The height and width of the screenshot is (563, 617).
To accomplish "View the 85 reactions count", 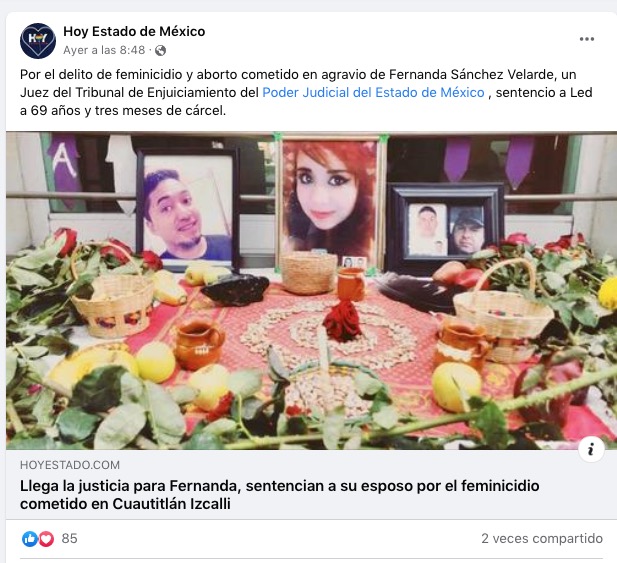I will click(69, 538).
